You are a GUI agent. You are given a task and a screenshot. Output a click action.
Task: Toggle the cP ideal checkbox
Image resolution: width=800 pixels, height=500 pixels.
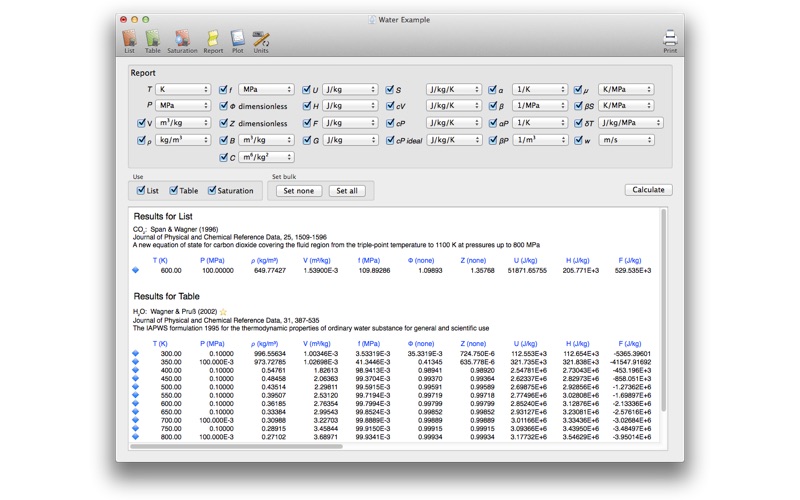pos(390,140)
